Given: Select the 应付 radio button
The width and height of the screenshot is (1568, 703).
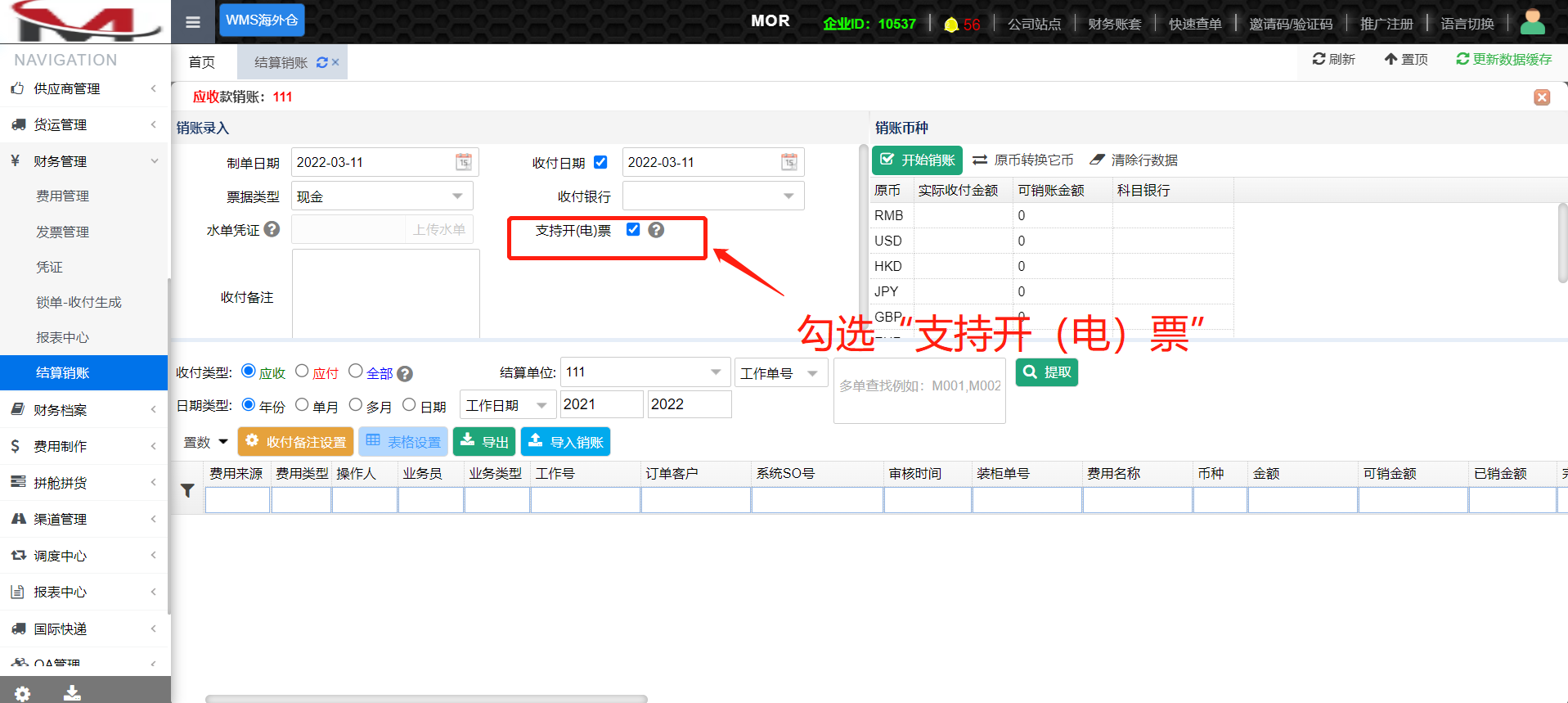Looking at the screenshot, I should (x=302, y=372).
